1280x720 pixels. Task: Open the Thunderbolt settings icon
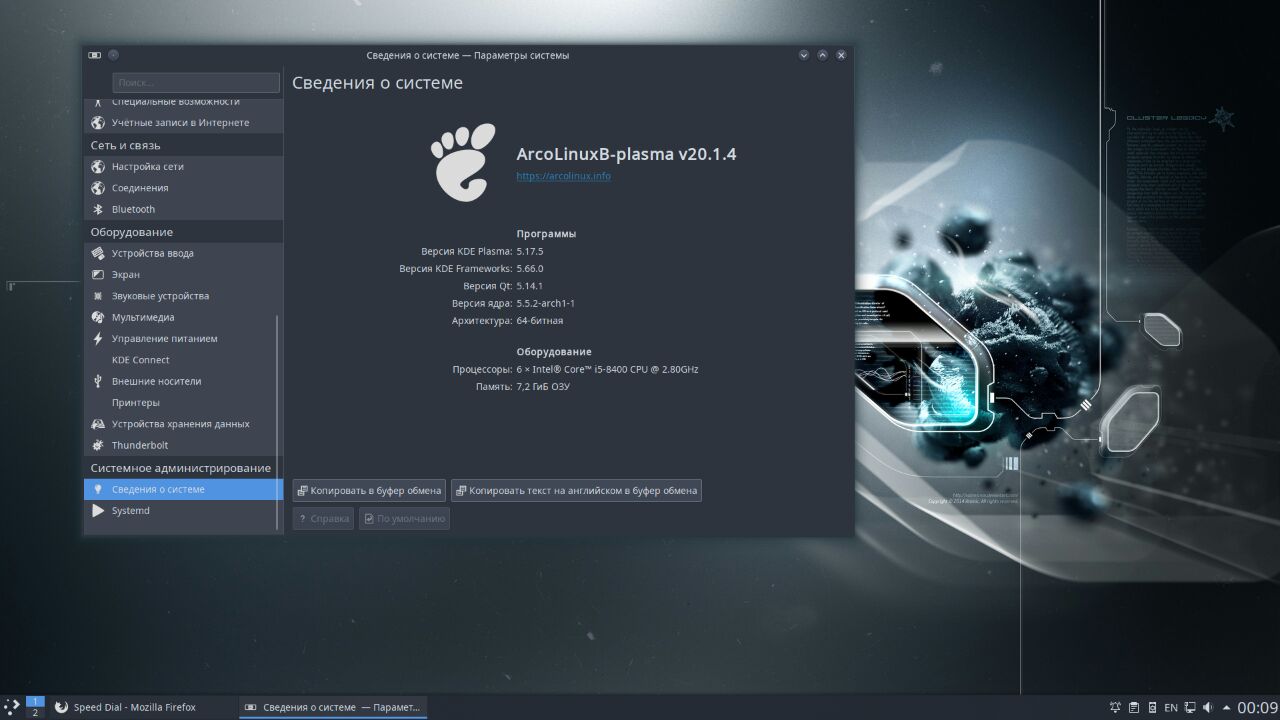click(x=98, y=445)
